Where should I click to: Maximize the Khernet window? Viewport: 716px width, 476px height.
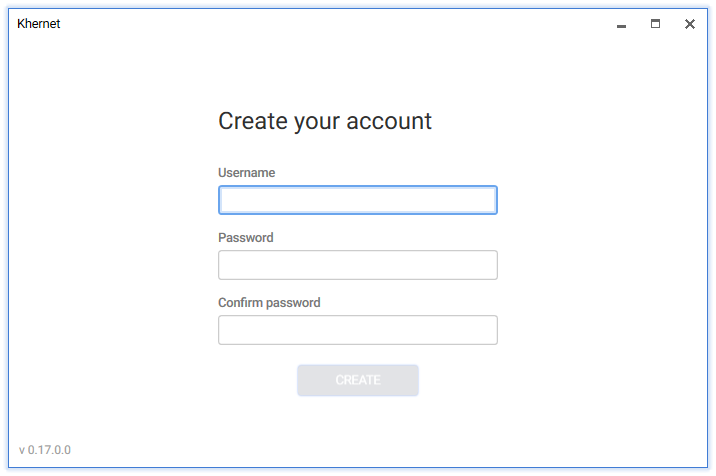(x=656, y=24)
